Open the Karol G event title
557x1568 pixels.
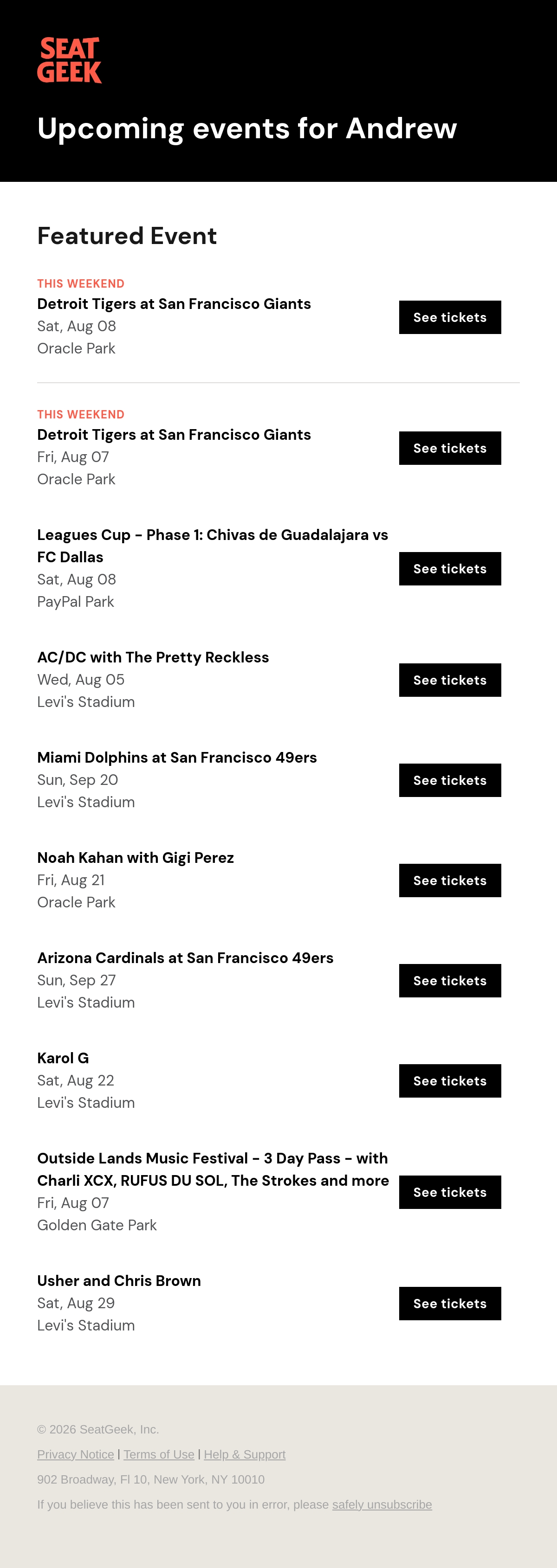click(63, 1058)
